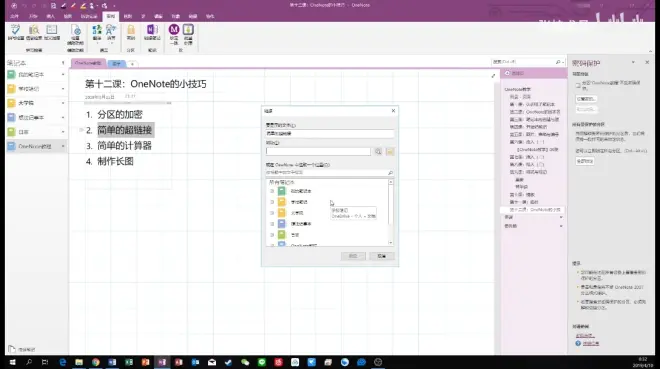This screenshot has width=660, height=369.
Task: Tick the checkbox in Password Protection pane
Action: click(578, 85)
